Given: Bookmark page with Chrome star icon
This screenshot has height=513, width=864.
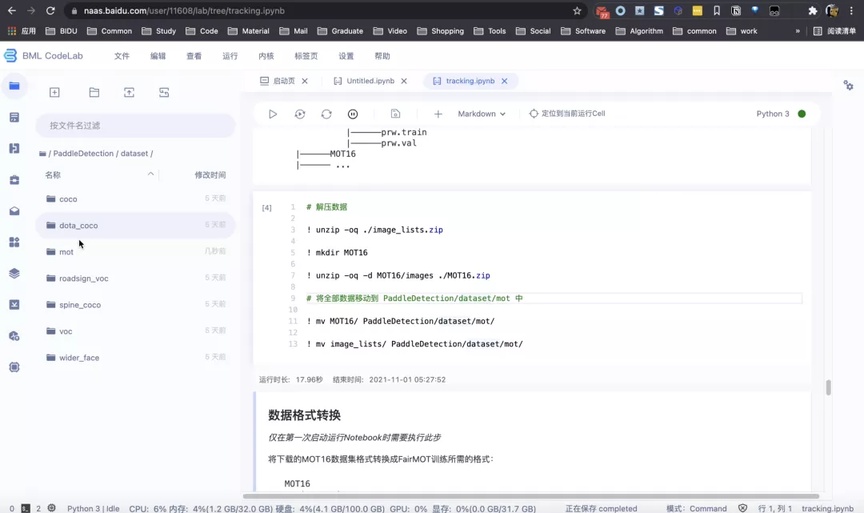Looking at the screenshot, I should [x=577, y=10].
